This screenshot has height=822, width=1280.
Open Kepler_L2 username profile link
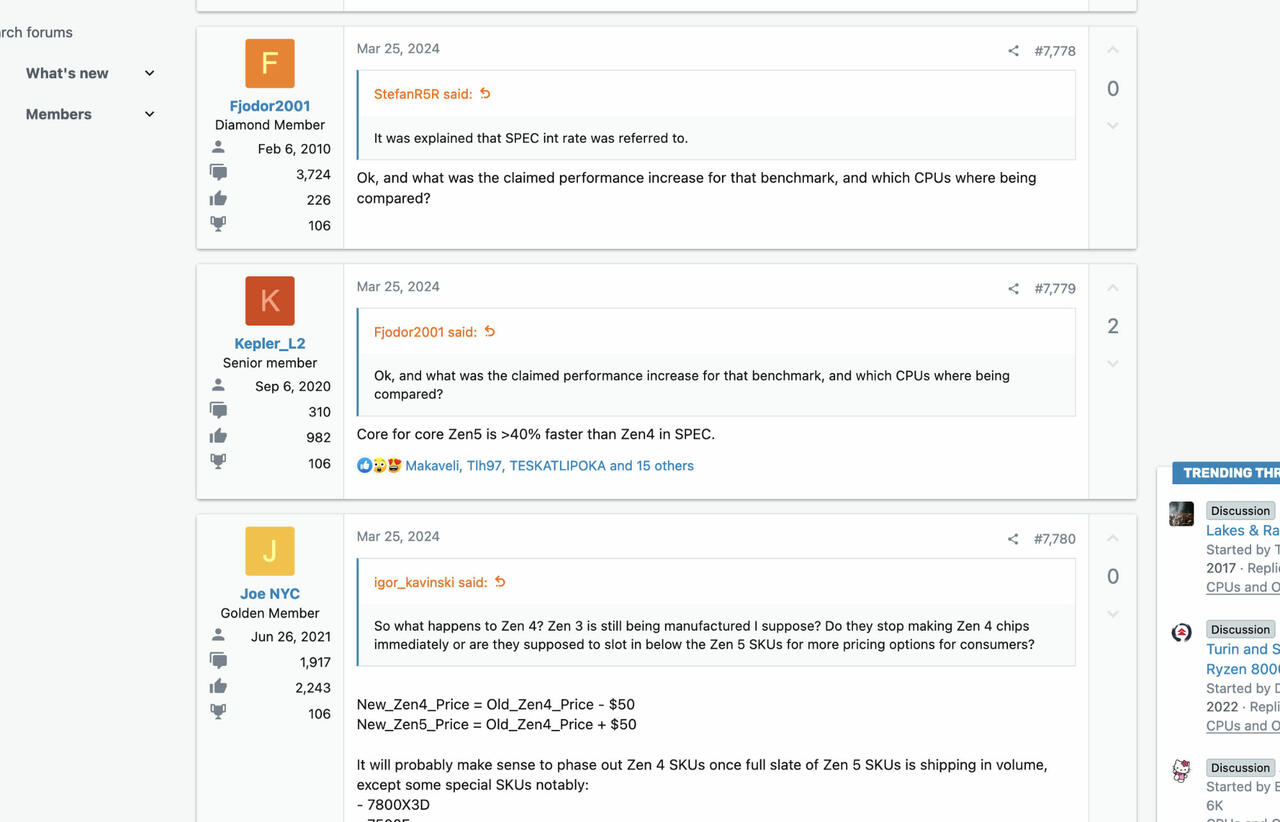(270, 343)
